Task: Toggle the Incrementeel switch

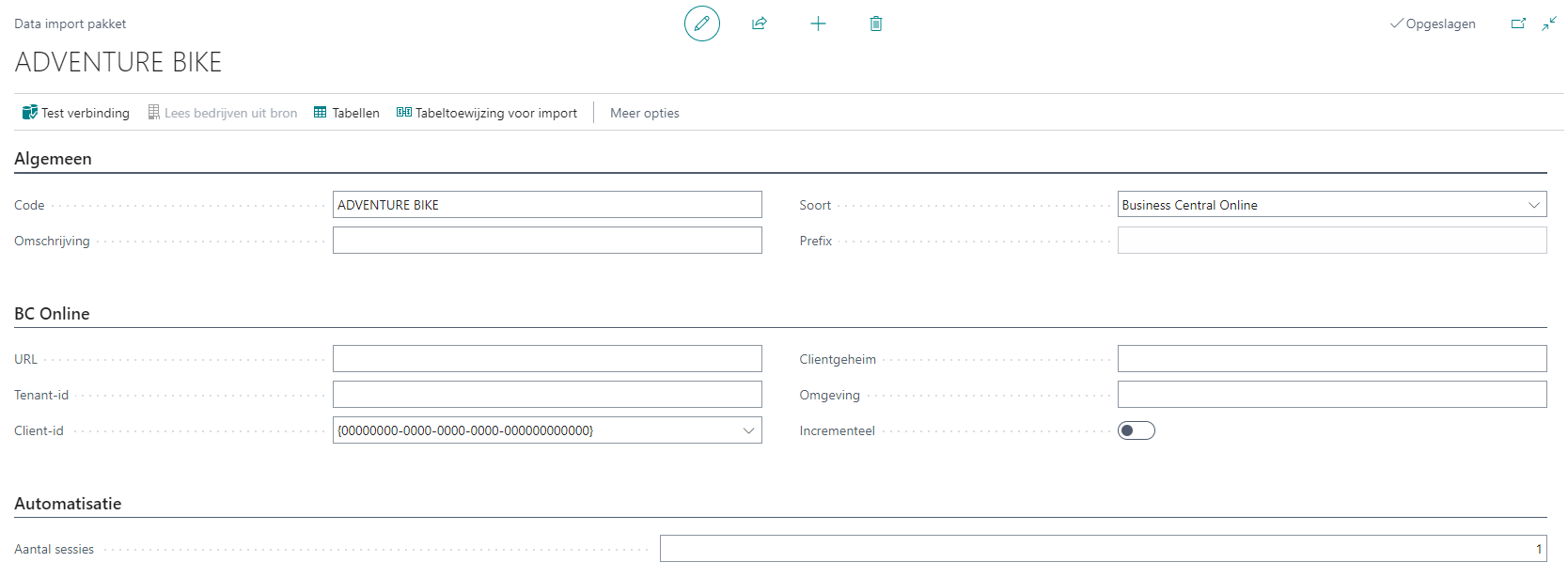Action: [1136, 430]
